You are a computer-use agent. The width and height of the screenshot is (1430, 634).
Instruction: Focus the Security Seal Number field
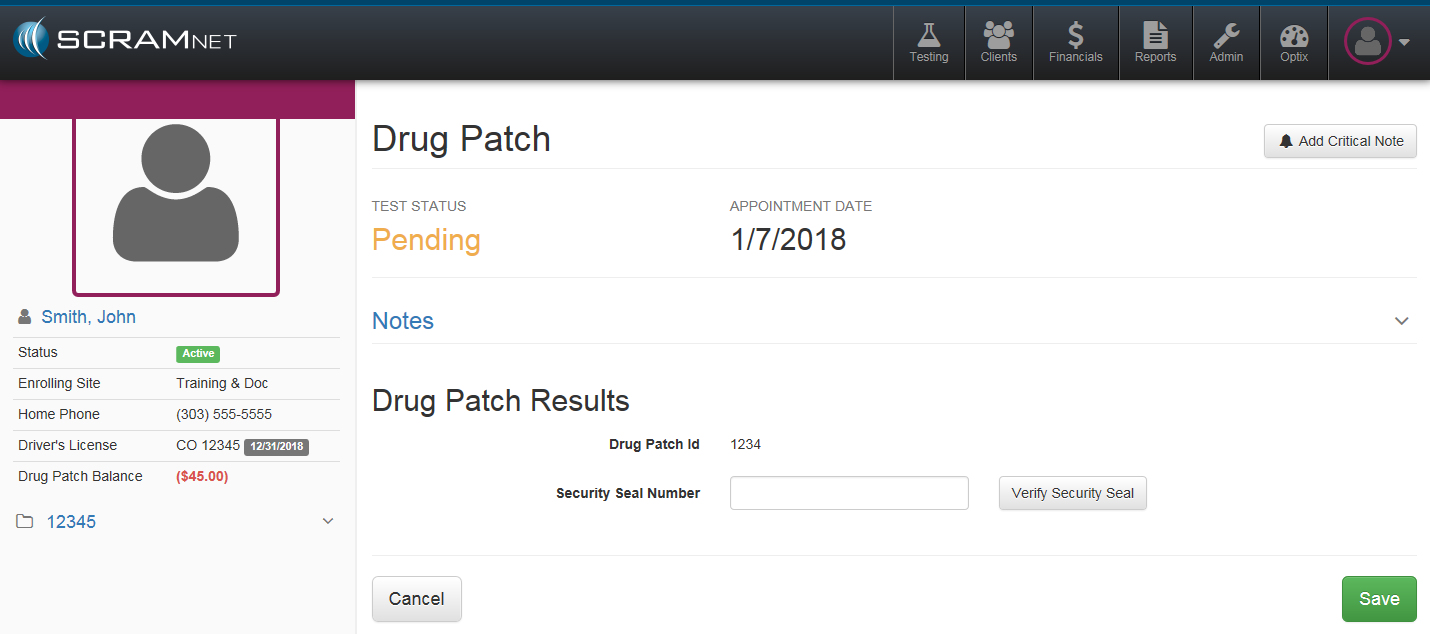pos(849,493)
